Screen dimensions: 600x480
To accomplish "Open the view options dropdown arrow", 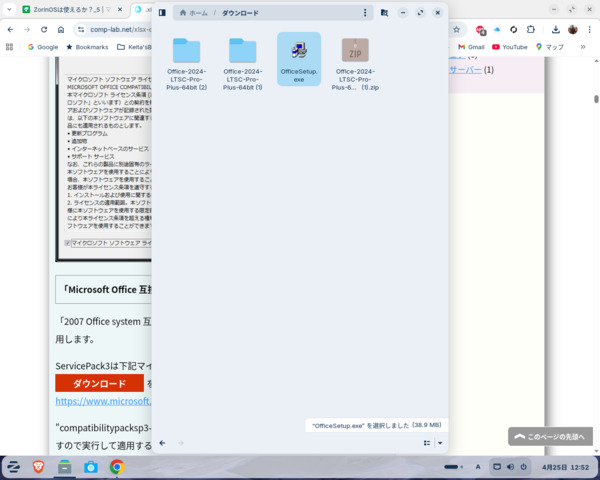I will tap(440, 443).
